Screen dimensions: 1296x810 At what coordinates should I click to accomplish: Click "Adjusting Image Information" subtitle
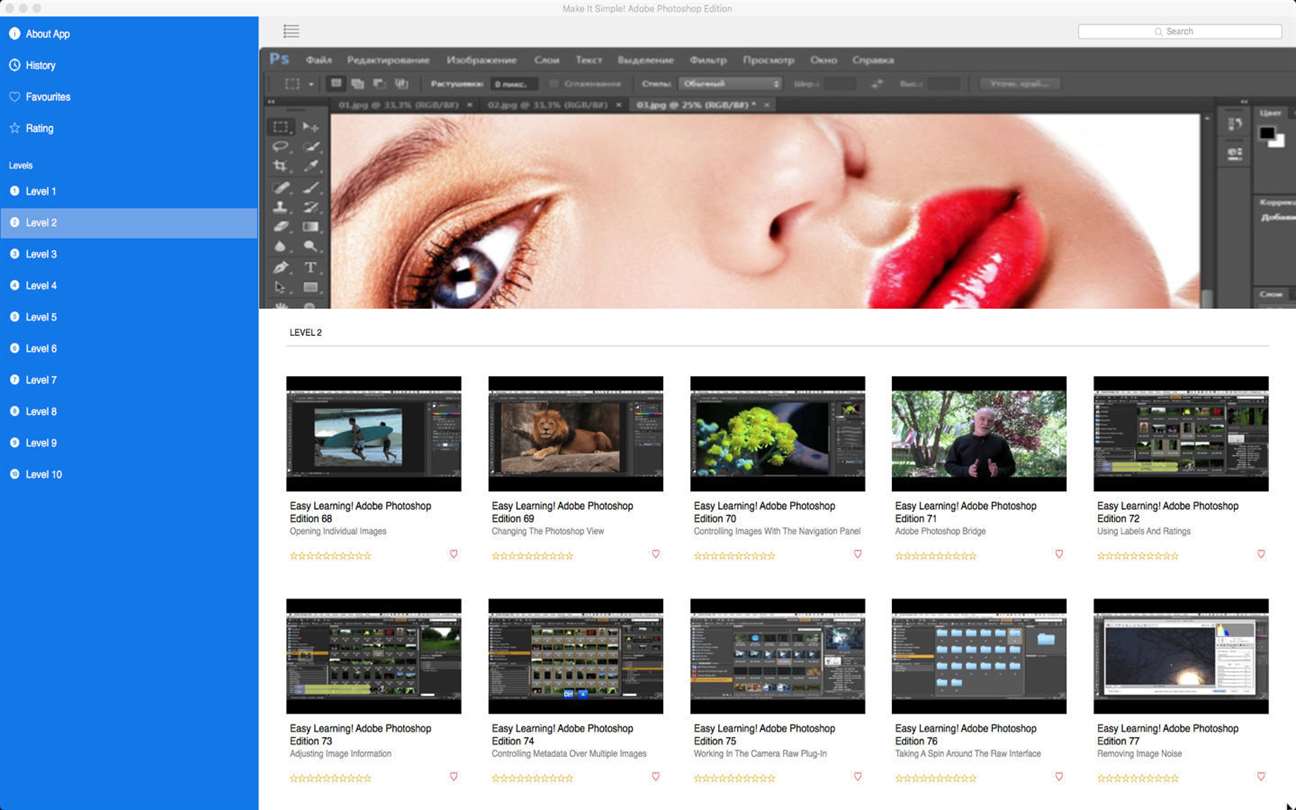pyautogui.click(x=341, y=754)
